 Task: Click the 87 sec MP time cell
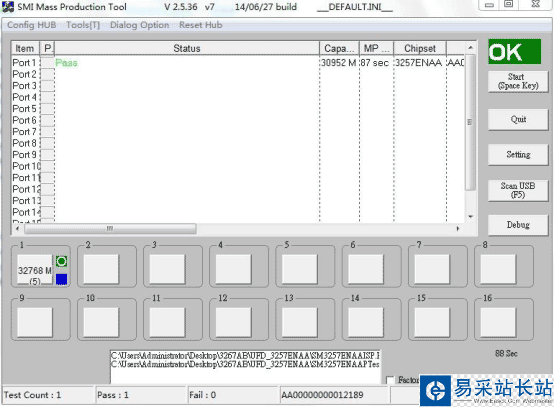coord(375,63)
